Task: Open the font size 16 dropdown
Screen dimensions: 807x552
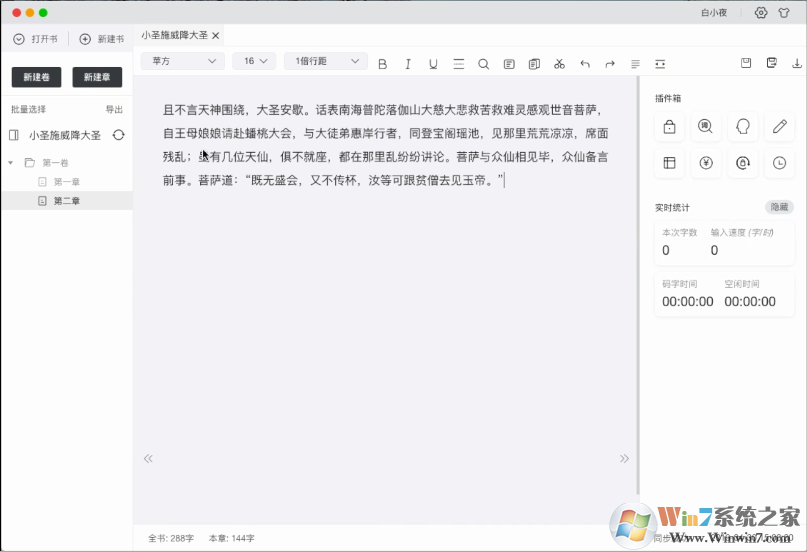Action: point(254,61)
